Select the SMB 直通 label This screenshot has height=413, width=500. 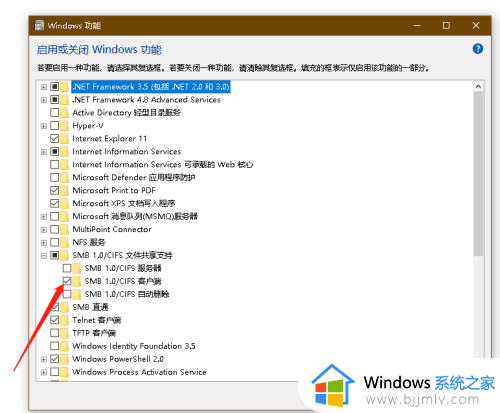coord(90,307)
